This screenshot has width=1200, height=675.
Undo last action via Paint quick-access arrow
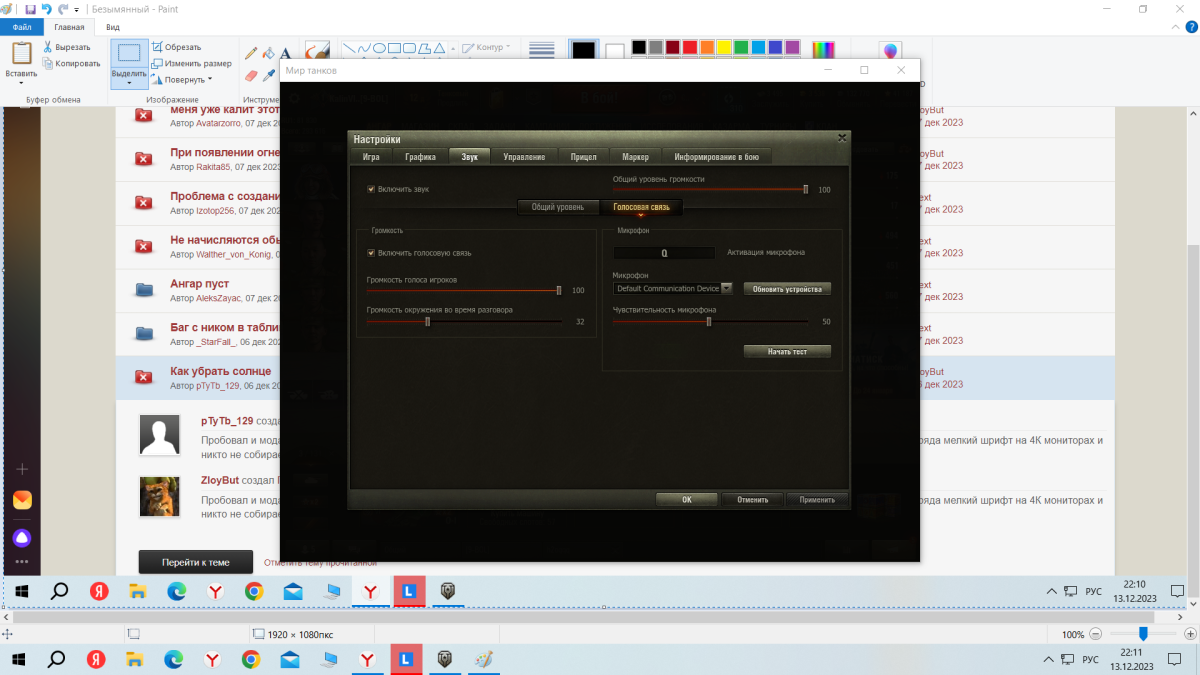click(45, 8)
